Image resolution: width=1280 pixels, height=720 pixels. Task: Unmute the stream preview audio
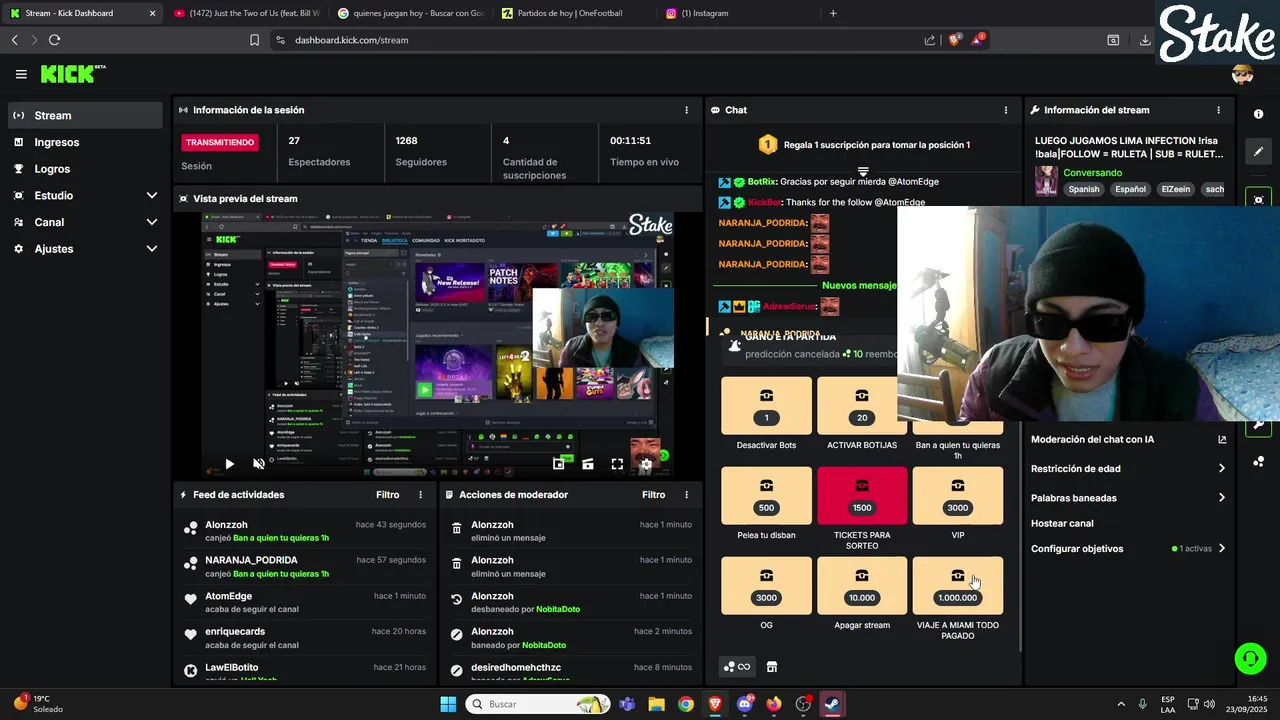[259, 464]
